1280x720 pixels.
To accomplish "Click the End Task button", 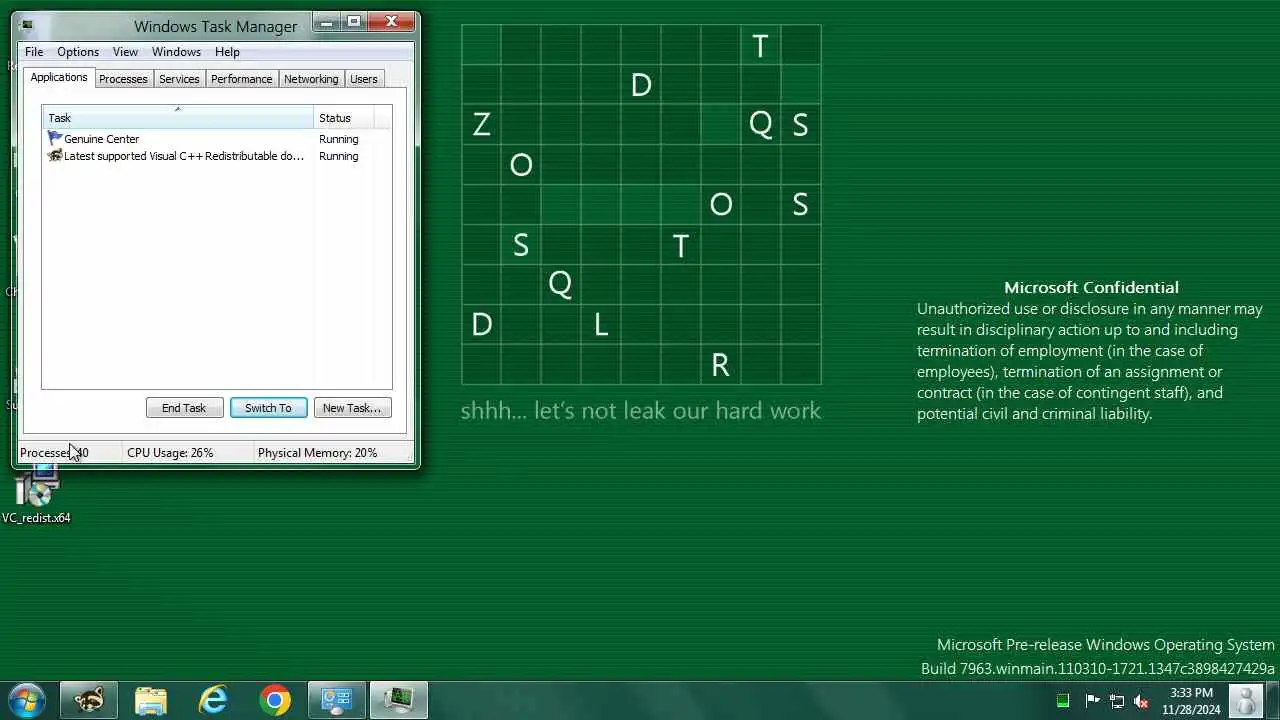I will (x=184, y=408).
